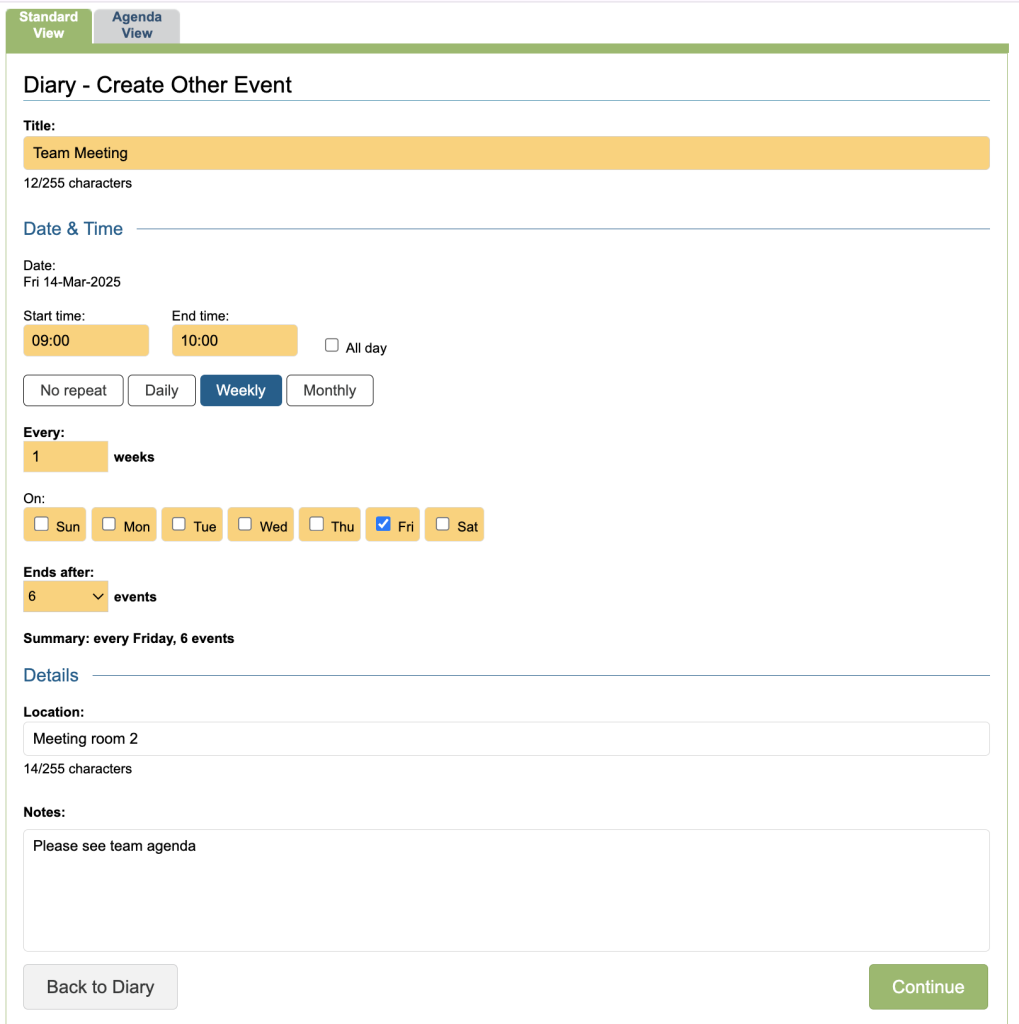This screenshot has height=1024, width=1019.
Task: Tick the Sun checkbox
Action: pyautogui.click(x=42, y=524)
